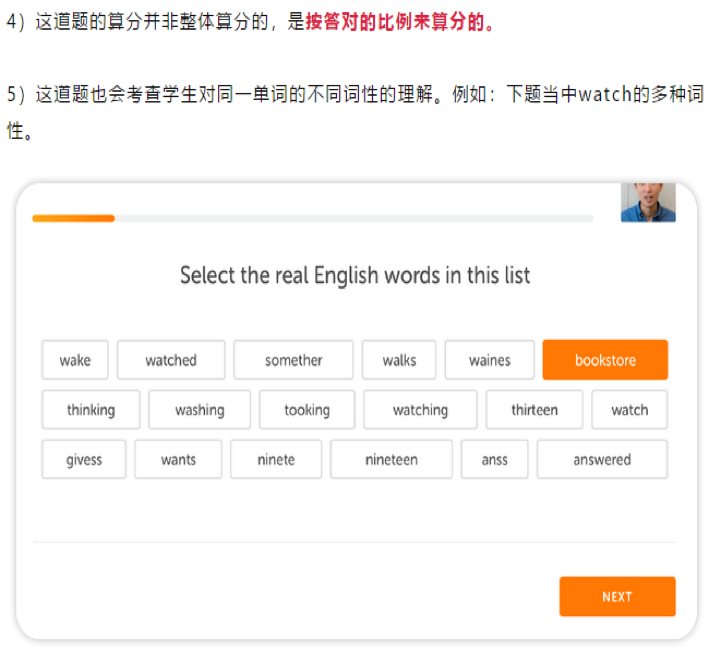708x650 pixels.
Task: Pick the word 'wants'
Action: point(178,459)
